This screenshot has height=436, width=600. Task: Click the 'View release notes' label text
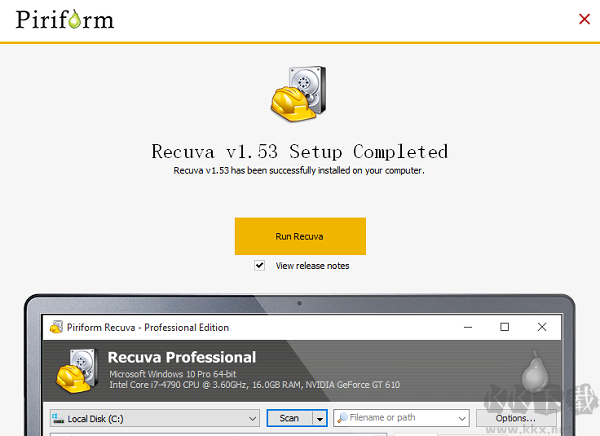tap(312, 266)
